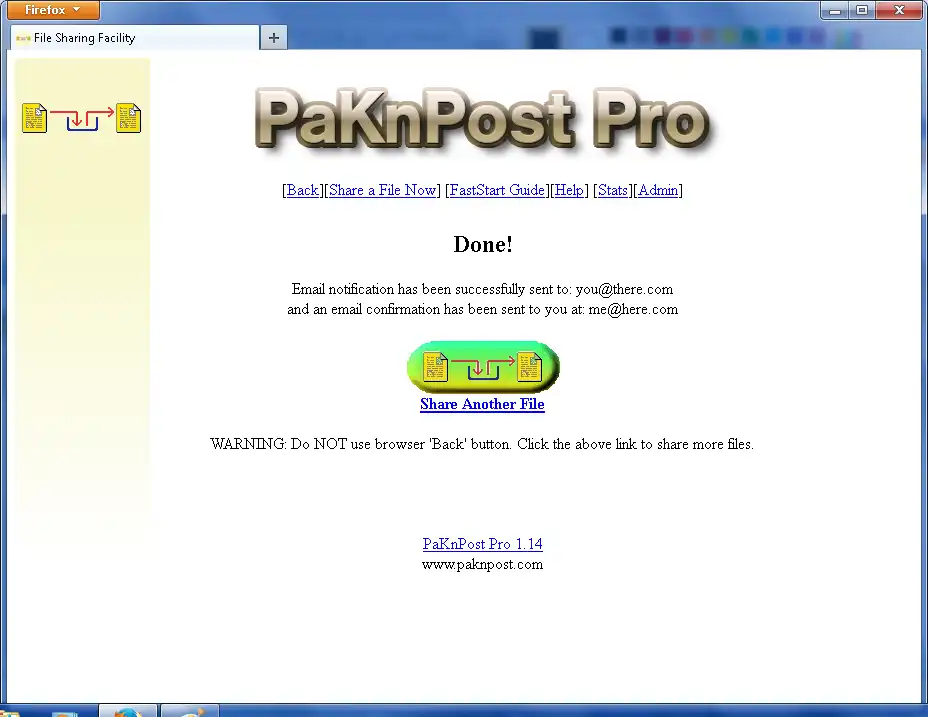The image size is (928, 717).
Task: Open the FastStart Guide link
Action: 497,191
